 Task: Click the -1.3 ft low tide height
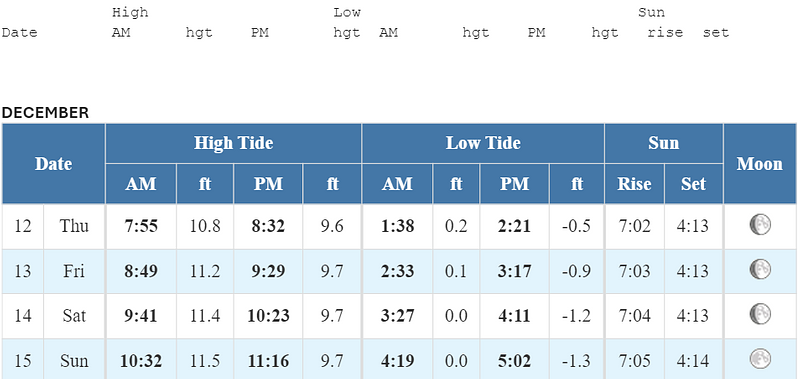coord(577,361)
